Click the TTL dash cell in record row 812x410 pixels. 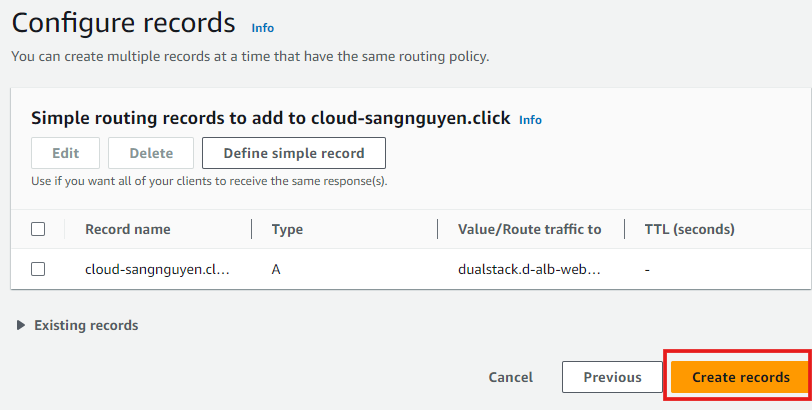[x=648, y=269]
